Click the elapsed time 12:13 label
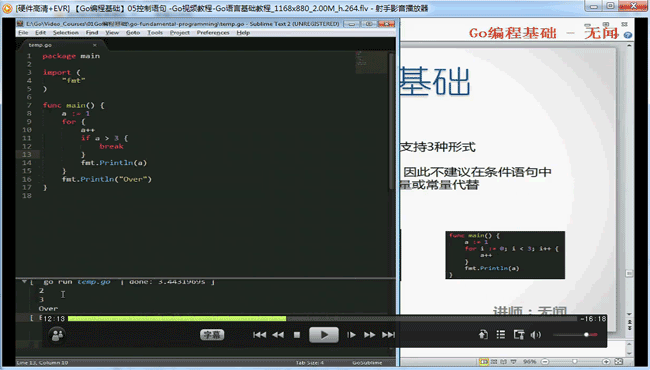Viewport: 650px width, 370px height. 54,319
